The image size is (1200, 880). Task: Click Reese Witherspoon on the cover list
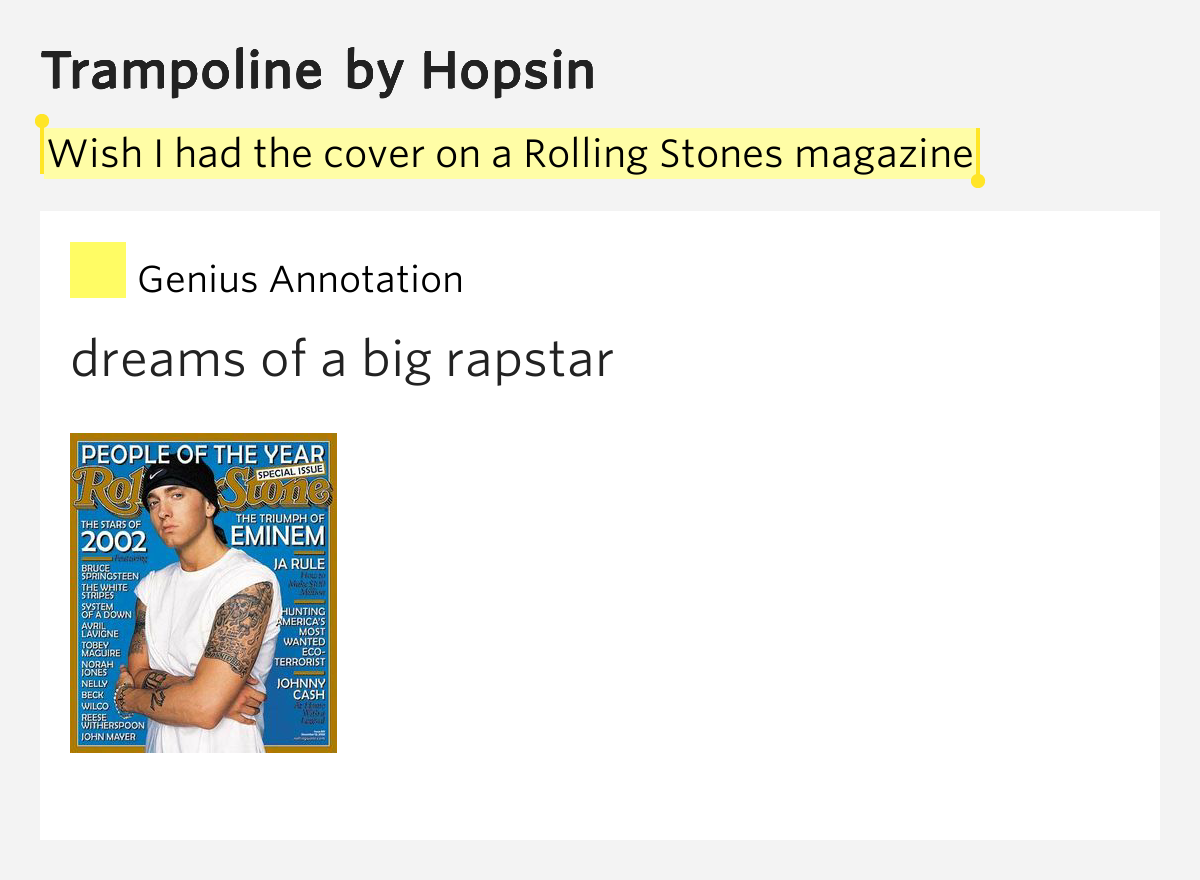click(x=112, y=721)
